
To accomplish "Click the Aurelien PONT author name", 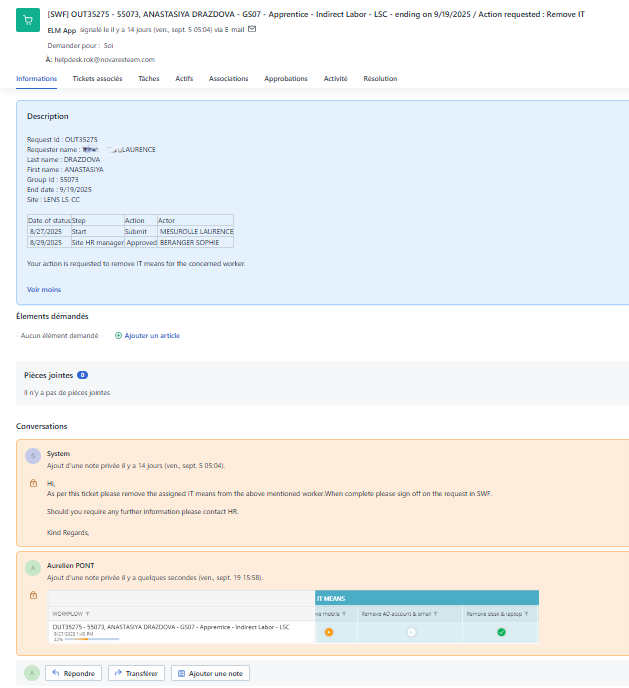I will click(x=71, y=566).
